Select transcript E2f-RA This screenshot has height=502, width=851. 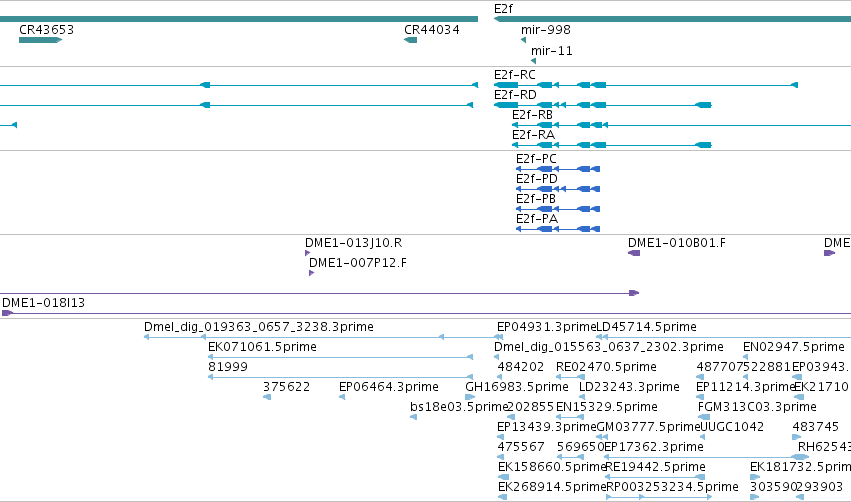tap(612, 145)
